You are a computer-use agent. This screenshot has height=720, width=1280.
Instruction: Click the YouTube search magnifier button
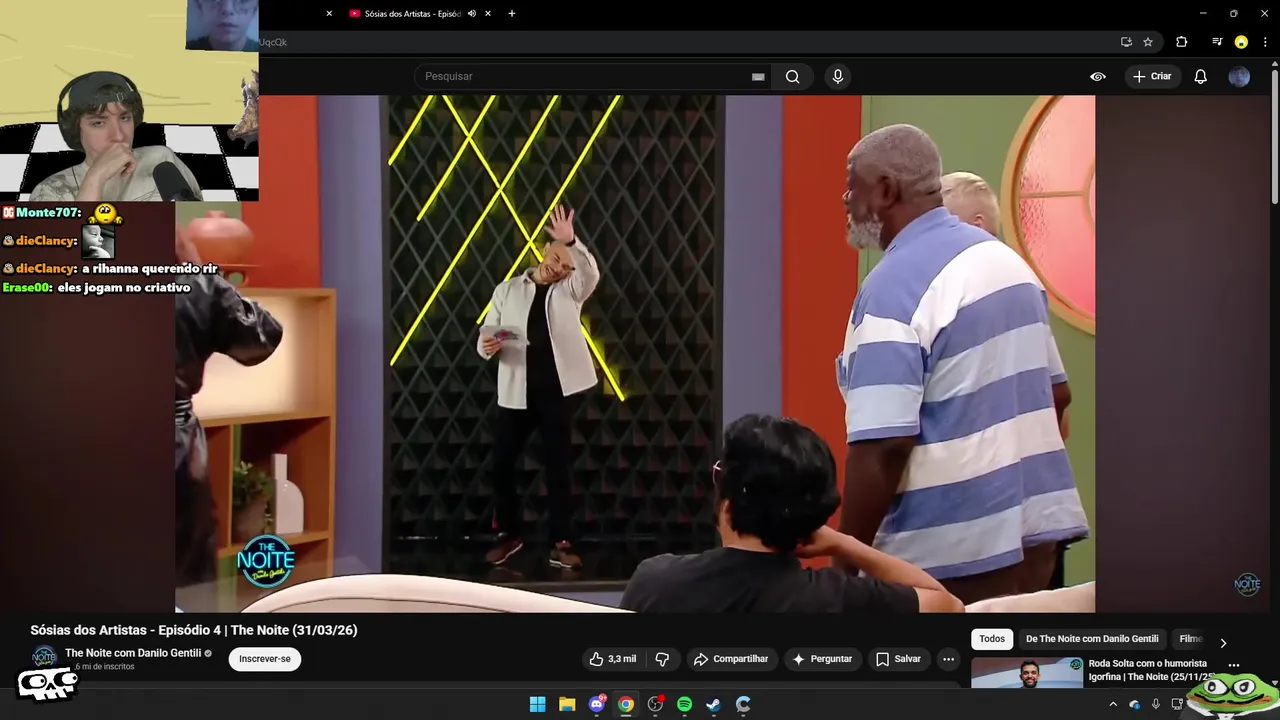[x=792, y=77]
